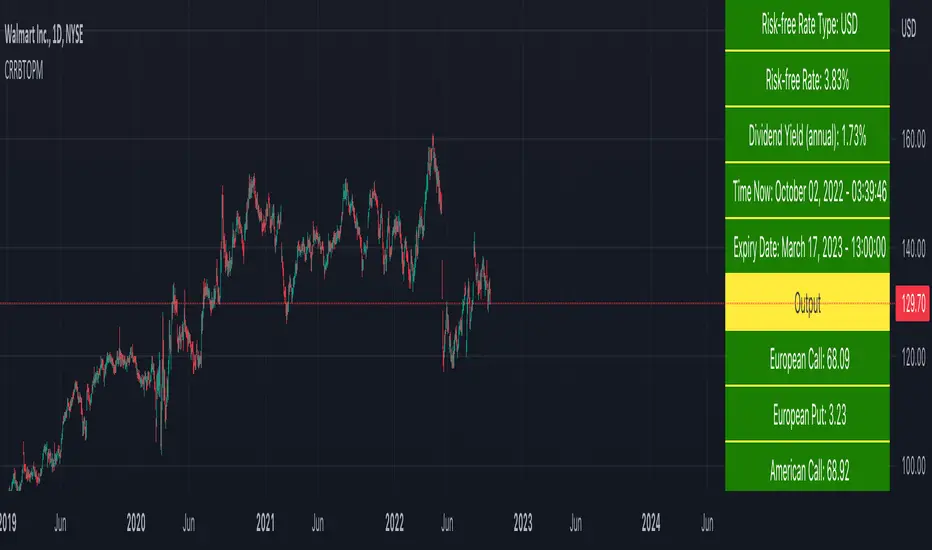The image size is (932, 550).
Task: Click the Walmart Inc., 1D, NYSE chart title
Action: [x=43, y=35]
